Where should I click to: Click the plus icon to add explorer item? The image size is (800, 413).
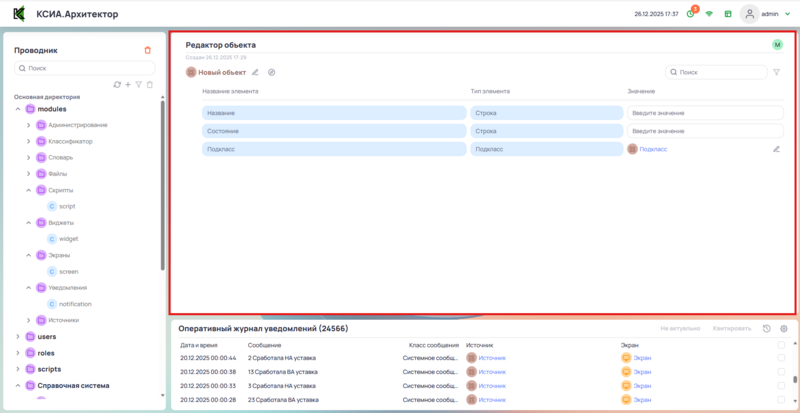(128, 85)
